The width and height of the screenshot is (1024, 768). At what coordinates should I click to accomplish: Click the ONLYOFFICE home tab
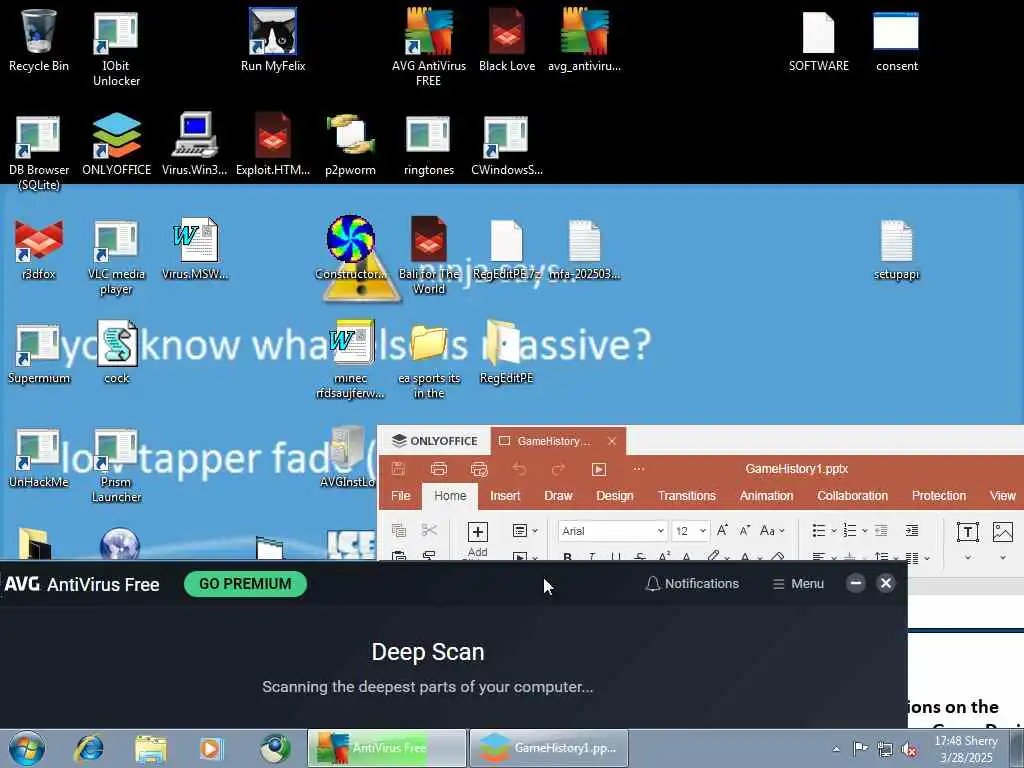pos(435,441)
